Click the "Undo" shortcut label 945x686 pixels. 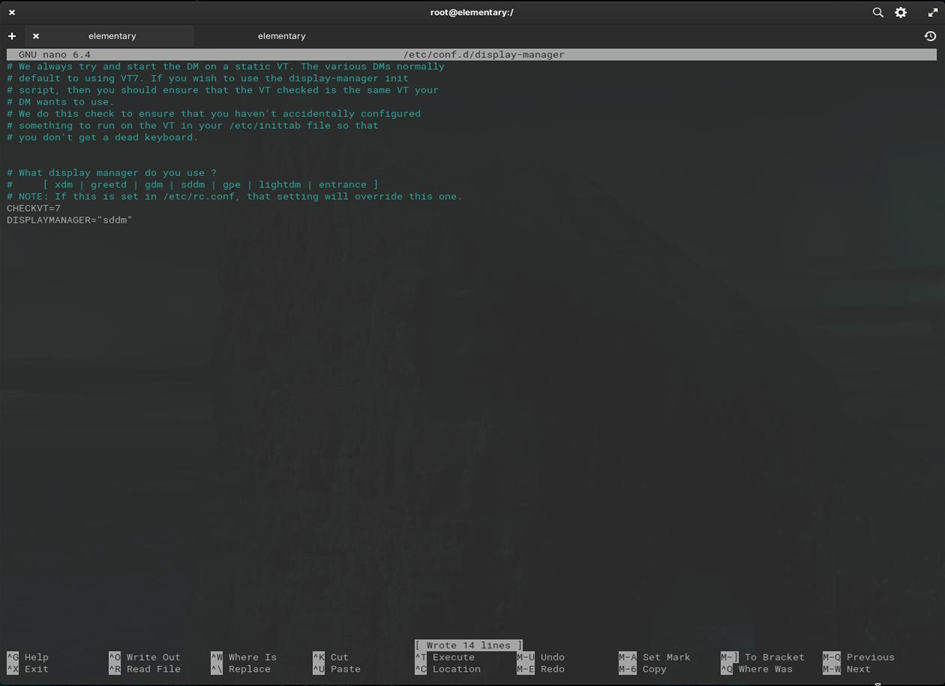(x=552, y=657)
